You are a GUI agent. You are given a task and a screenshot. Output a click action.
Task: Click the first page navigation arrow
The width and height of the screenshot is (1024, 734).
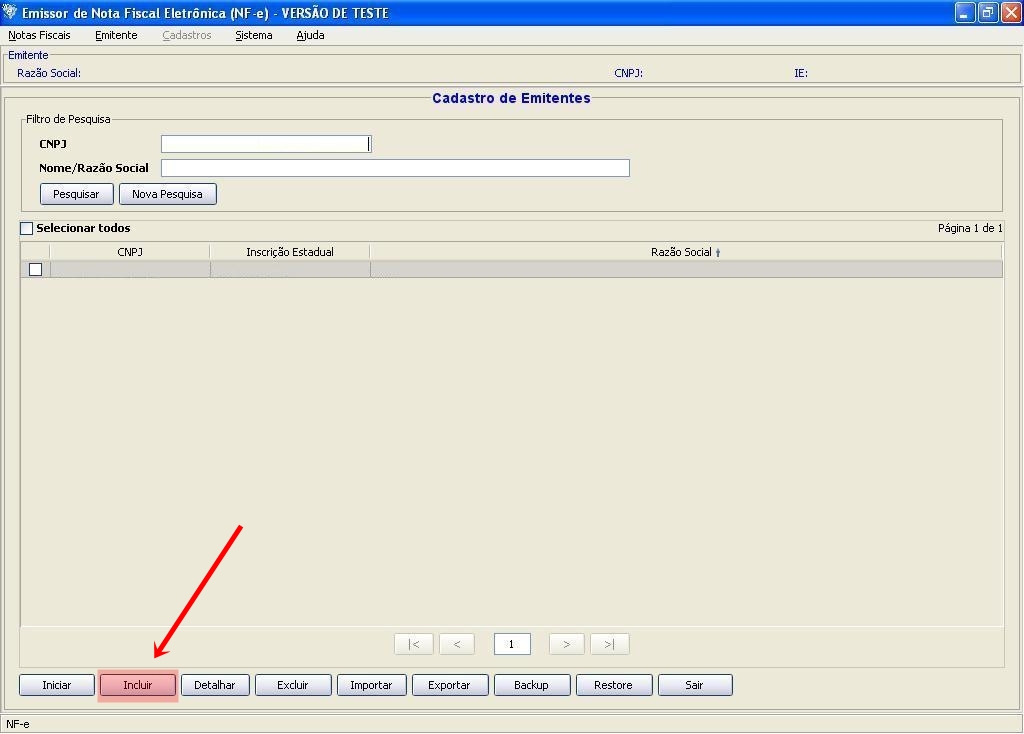(414, 645)
